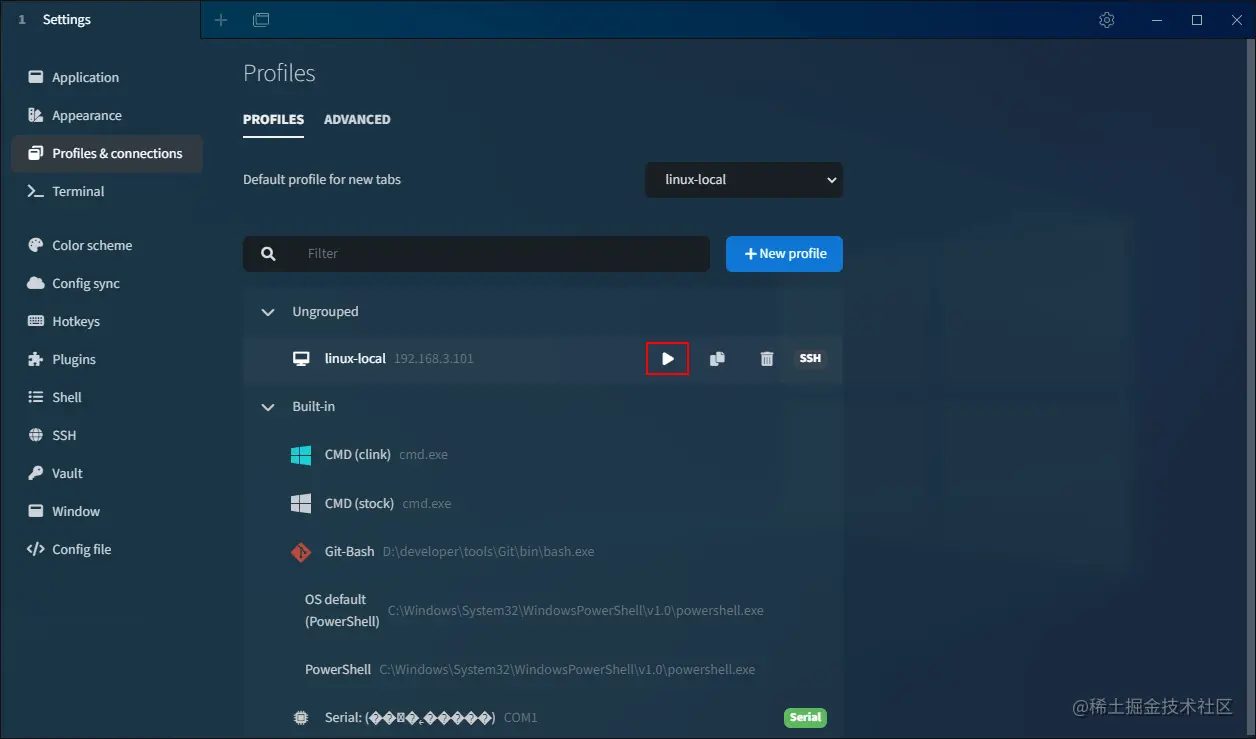Open the Config sync section
1256x739 pixels.
coord(107,283)
